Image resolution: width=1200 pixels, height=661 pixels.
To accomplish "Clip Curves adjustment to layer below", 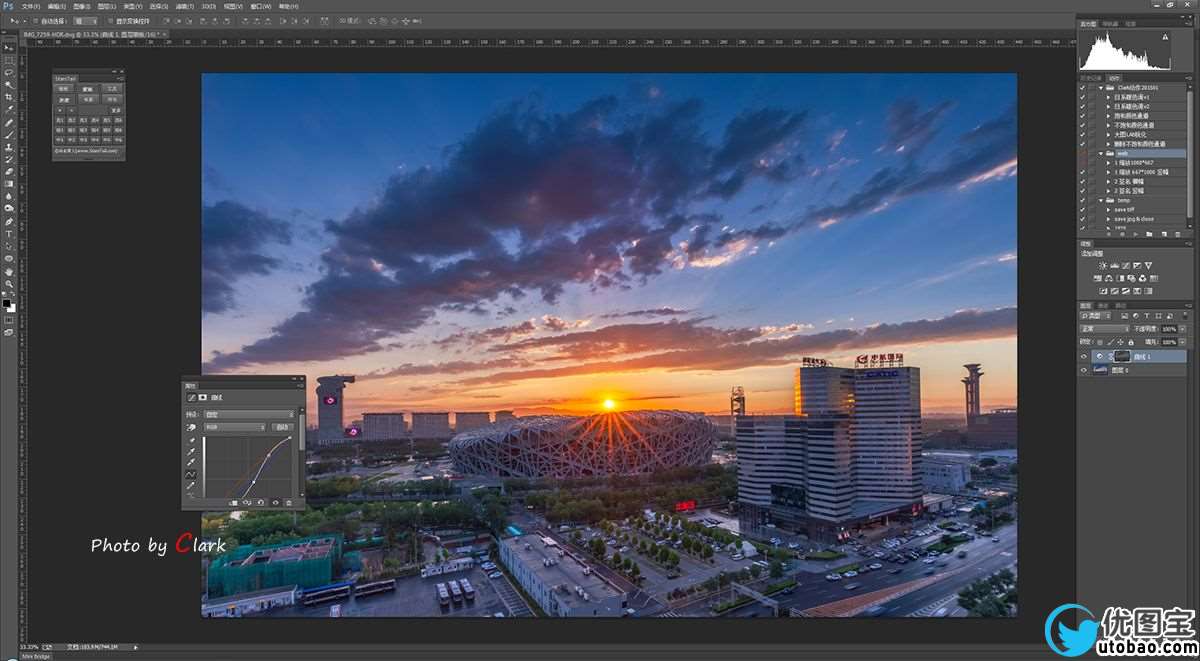I will click(234, 502).
